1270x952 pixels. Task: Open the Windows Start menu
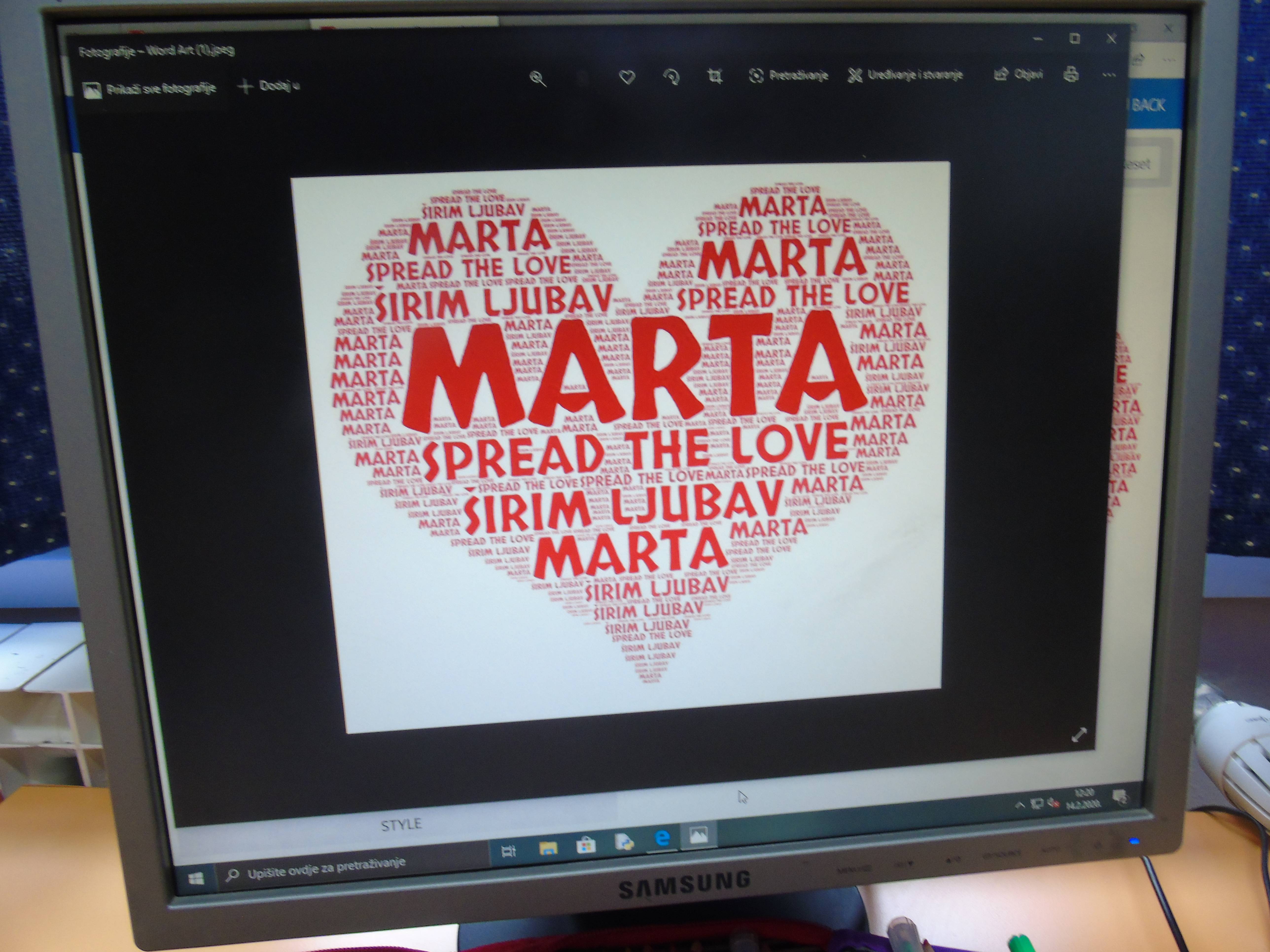pyautogui.click(x=197, y=879)
